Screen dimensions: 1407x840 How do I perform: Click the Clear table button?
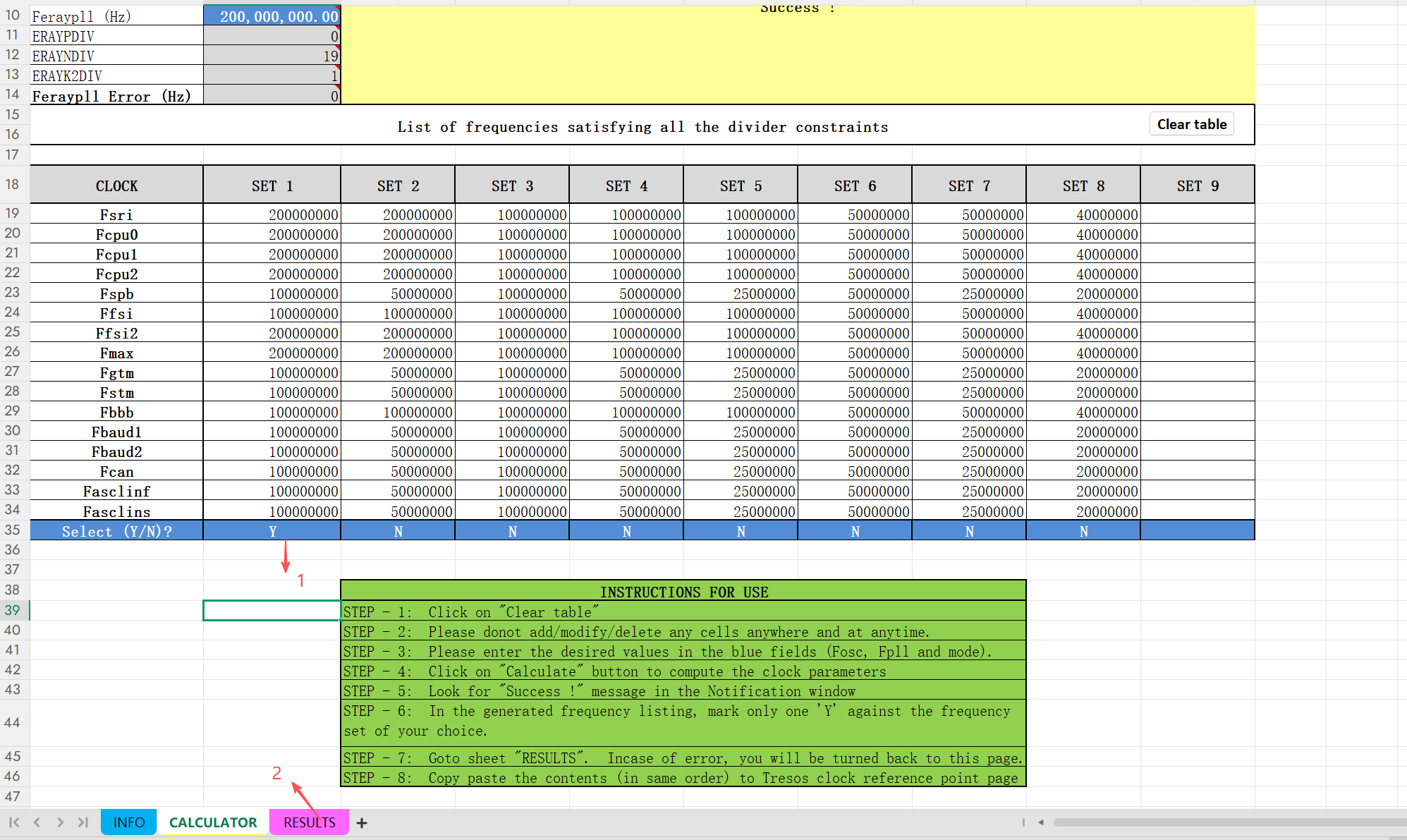pyautogui.click(x=1191, y=124)
